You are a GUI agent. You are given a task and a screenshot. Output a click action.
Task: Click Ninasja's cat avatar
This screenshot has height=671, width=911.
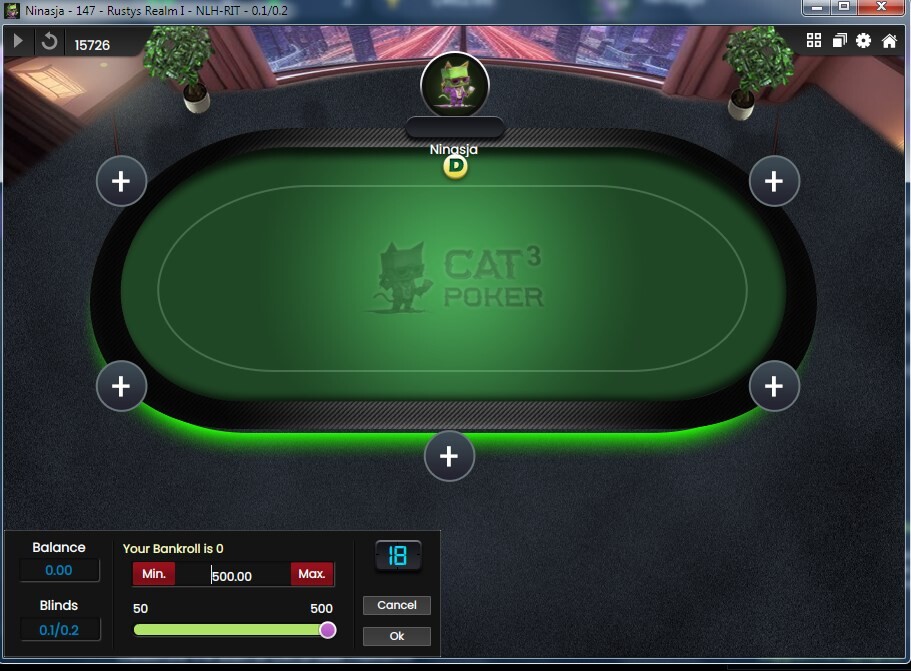pyautogui.click(x=455, y=85)
